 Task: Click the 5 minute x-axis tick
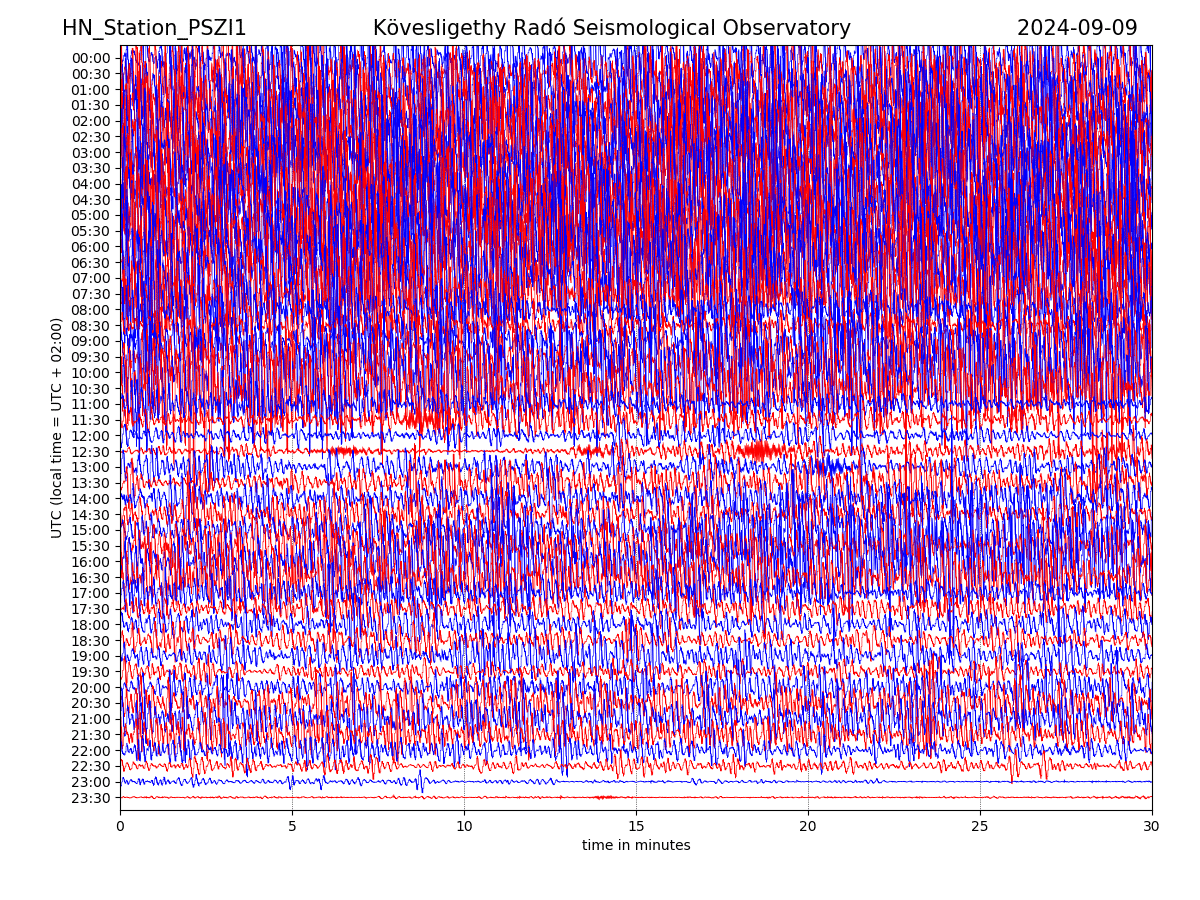pyautogui.click(x=292, y=827)
